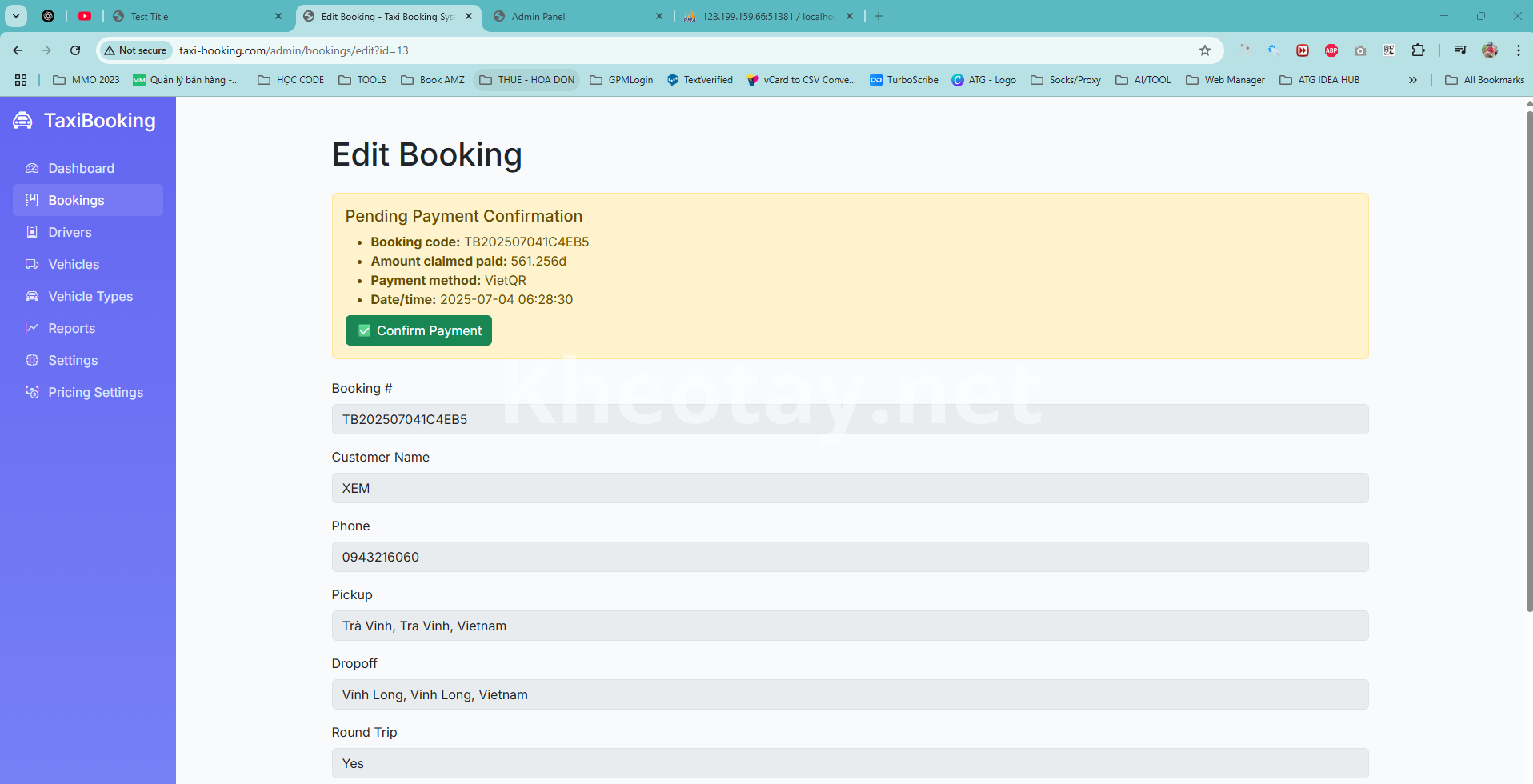Click the Settings gear icon in sidebar
This screenshot has height=784, width=1533.
(x=32, y=360)
